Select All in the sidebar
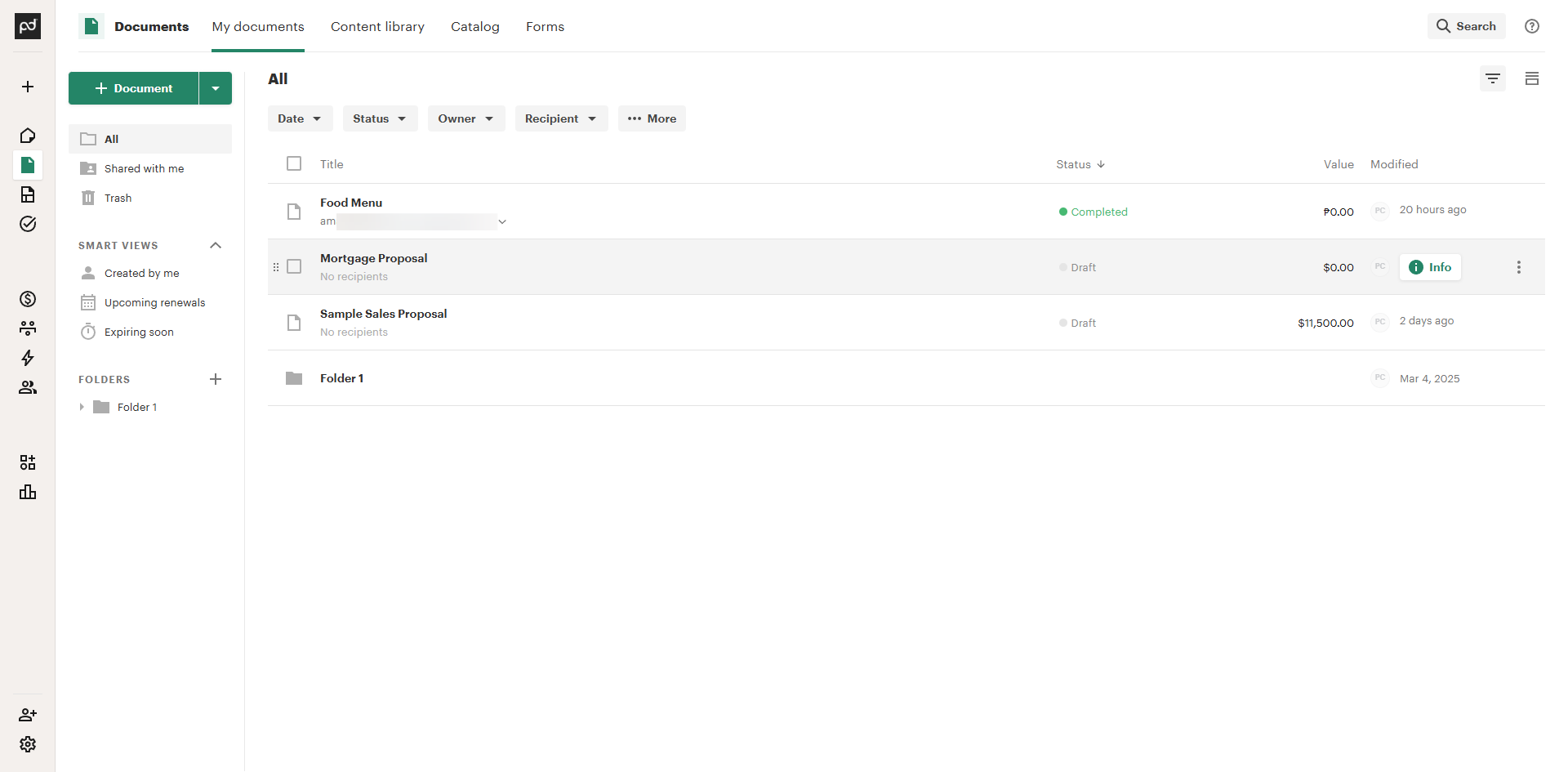 click(x=150, y=139)
